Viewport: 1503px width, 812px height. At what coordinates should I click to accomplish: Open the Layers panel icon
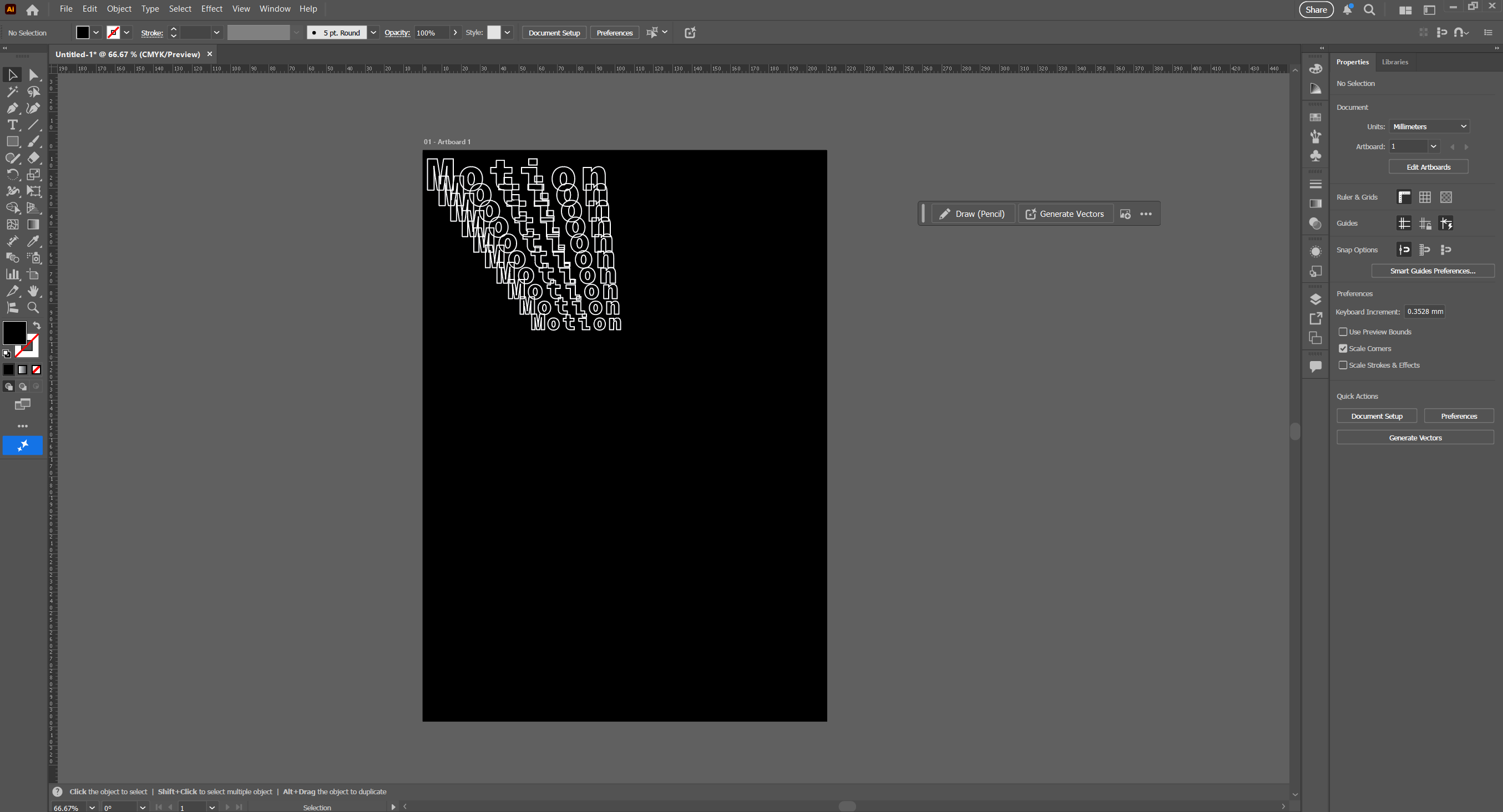point(1315,300)
